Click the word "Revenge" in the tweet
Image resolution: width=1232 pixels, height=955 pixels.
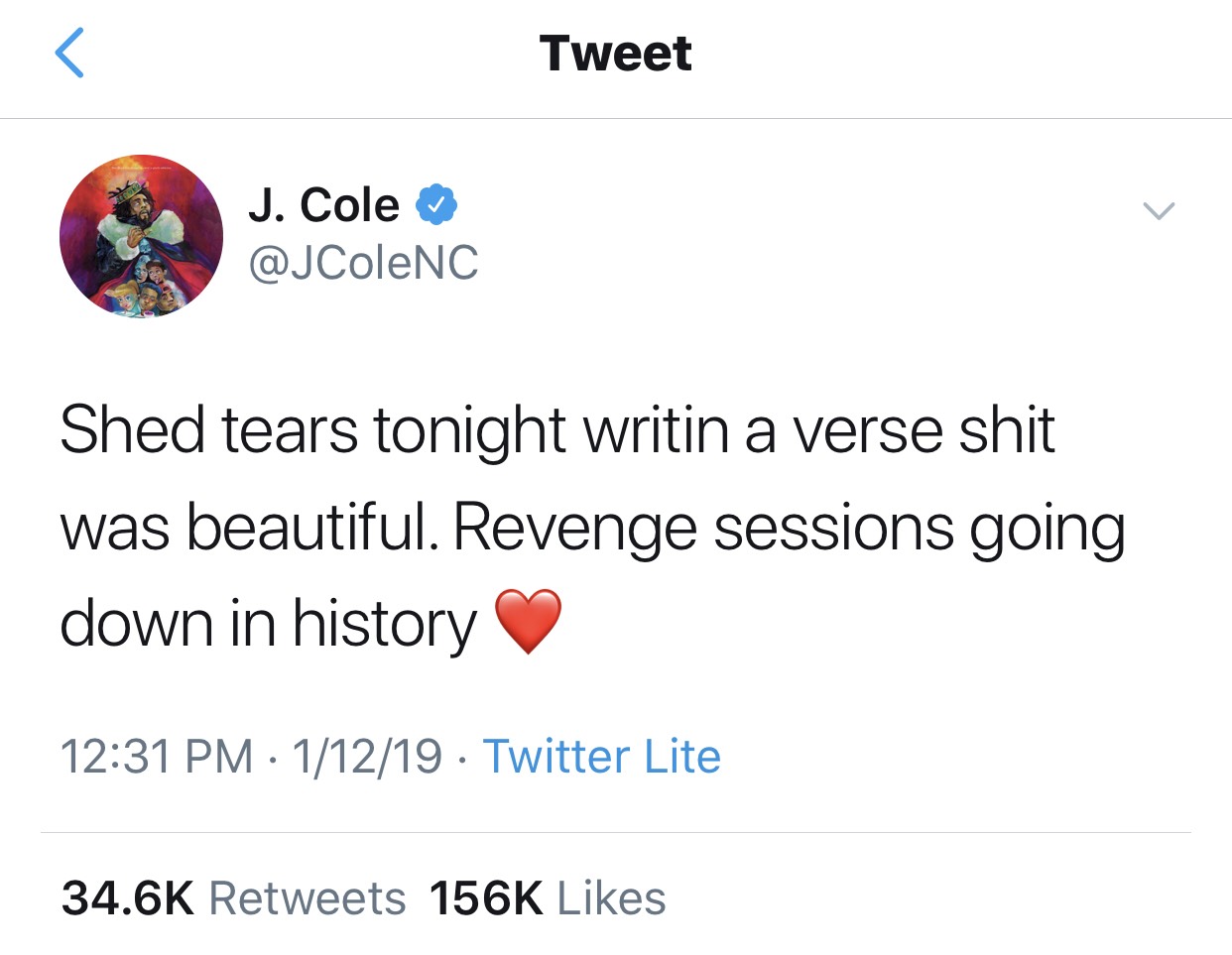pos(574,528)
